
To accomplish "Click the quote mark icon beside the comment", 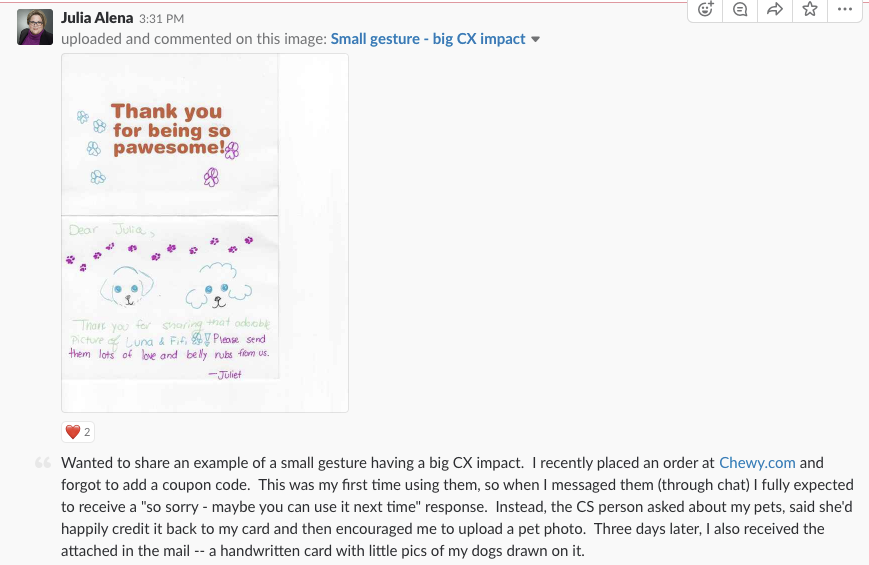I will [43, 464].
